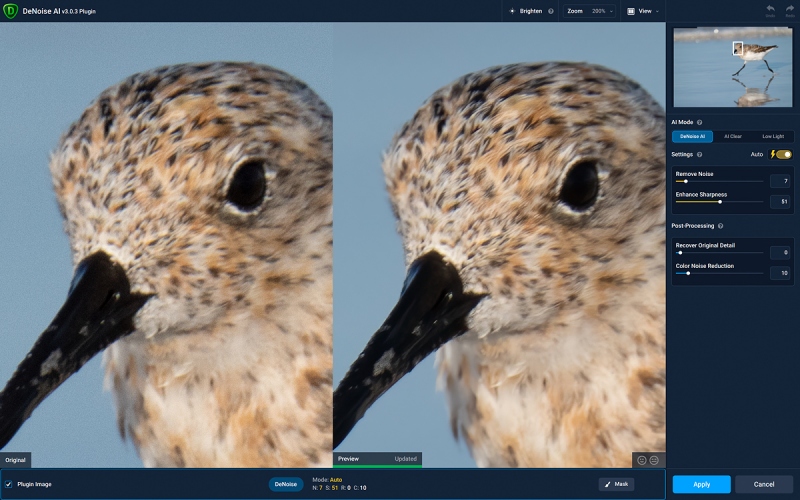Click the Cancel button
This screenshot has height=500, width=800.
[764, 484]
